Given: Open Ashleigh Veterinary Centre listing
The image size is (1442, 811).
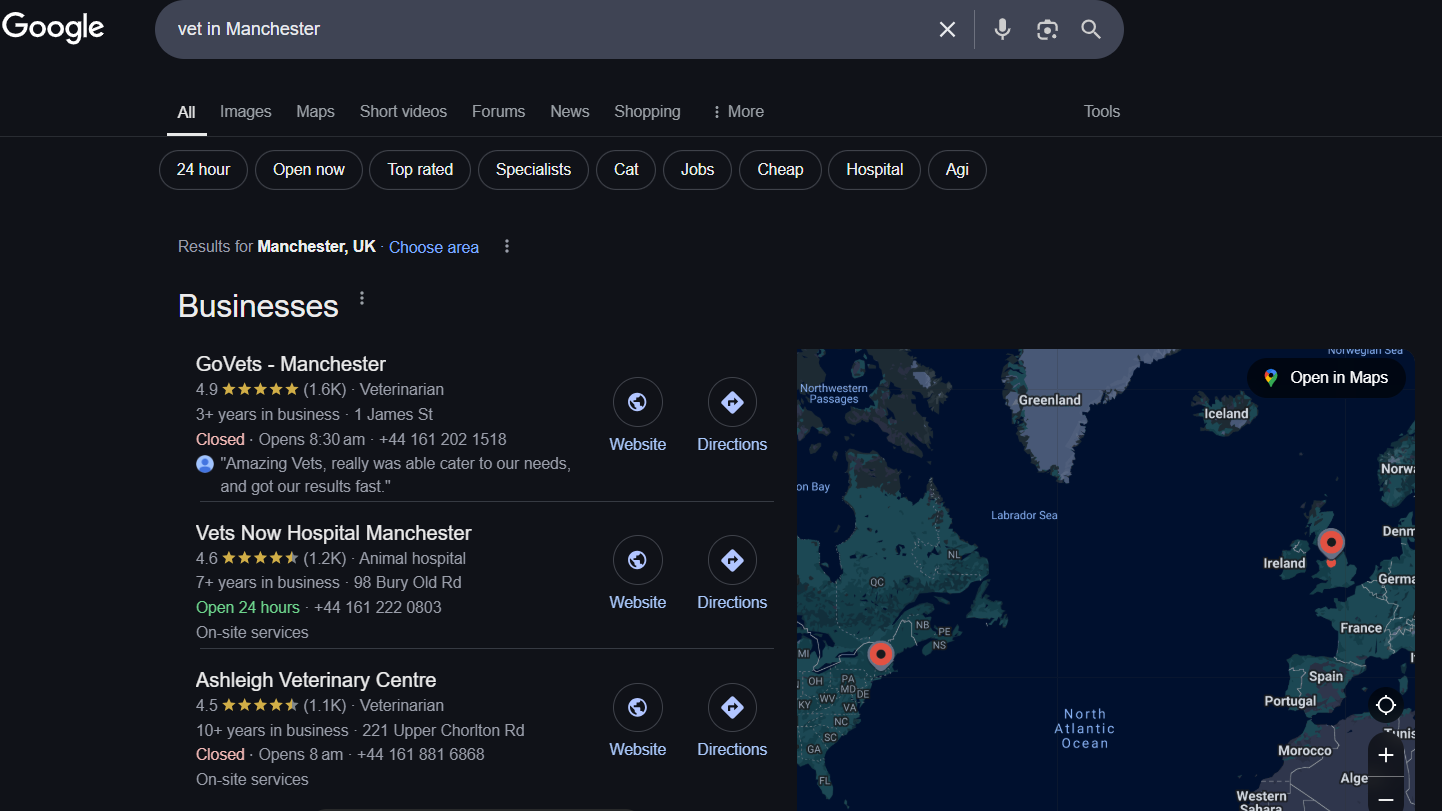Looking at the screenshot, I should pyautogui.click(x=316, y=680).
